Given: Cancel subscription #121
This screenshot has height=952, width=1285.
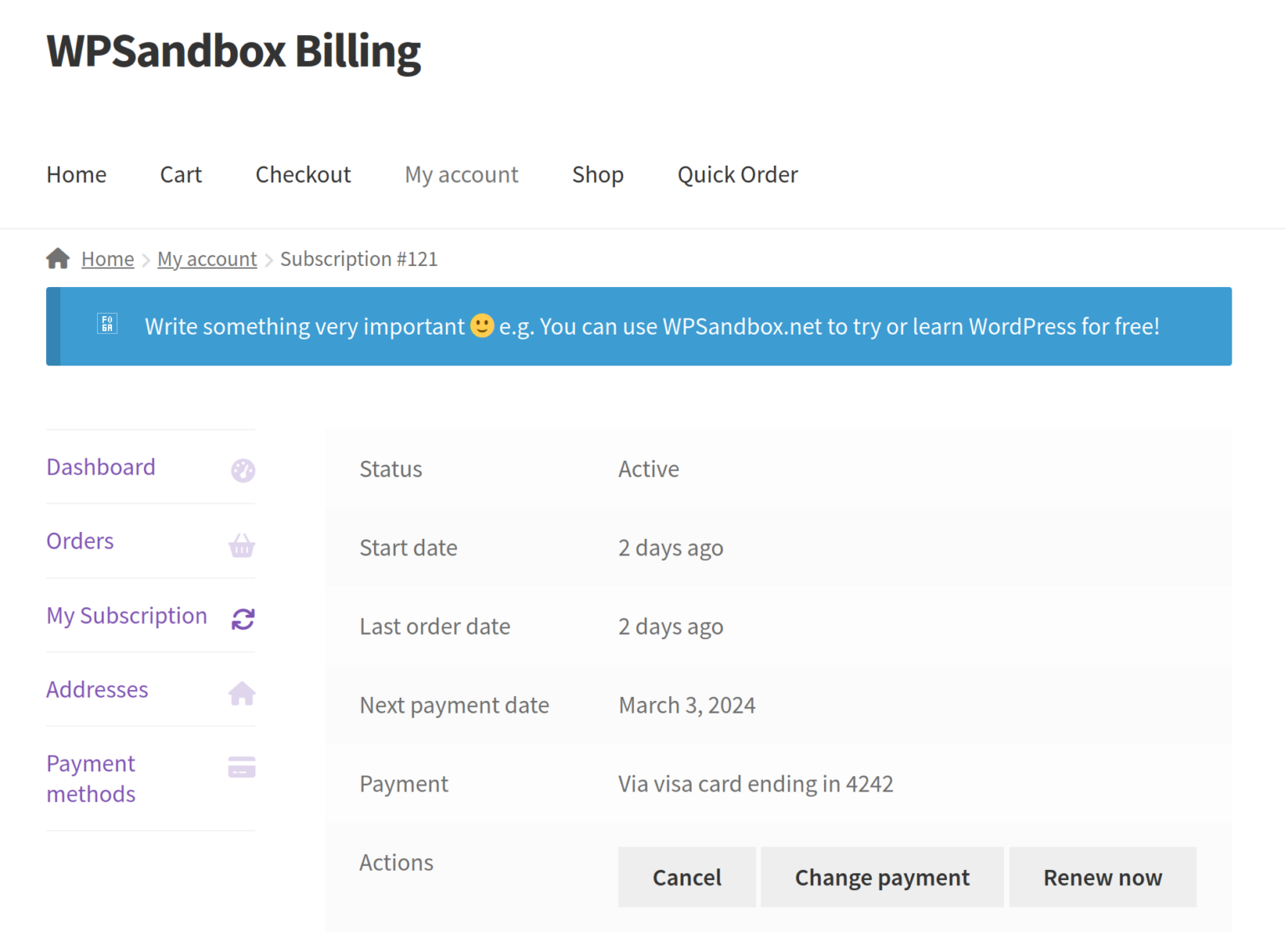Looking at the screenshot, I should (686, 877).
